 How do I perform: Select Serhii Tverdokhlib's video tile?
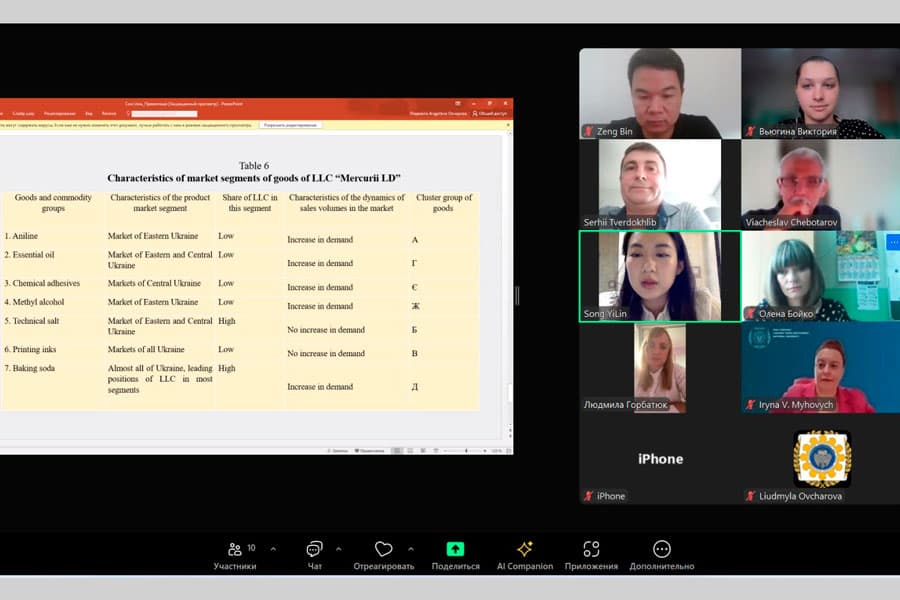point(660,184)
